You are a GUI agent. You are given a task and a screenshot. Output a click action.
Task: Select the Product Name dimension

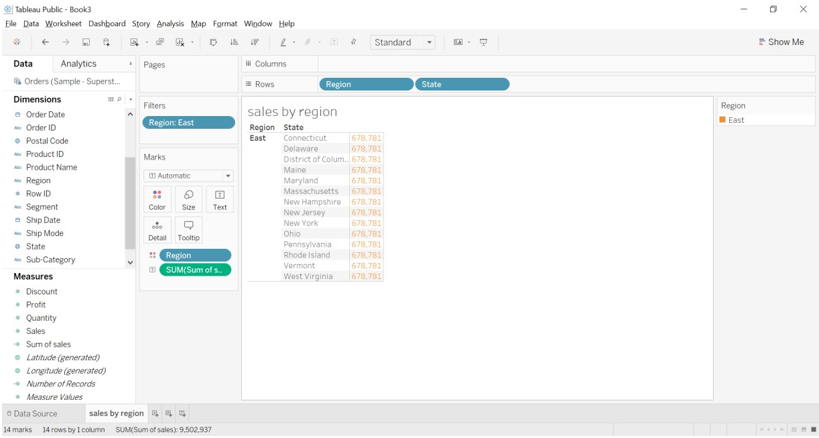tap(52, 167)
